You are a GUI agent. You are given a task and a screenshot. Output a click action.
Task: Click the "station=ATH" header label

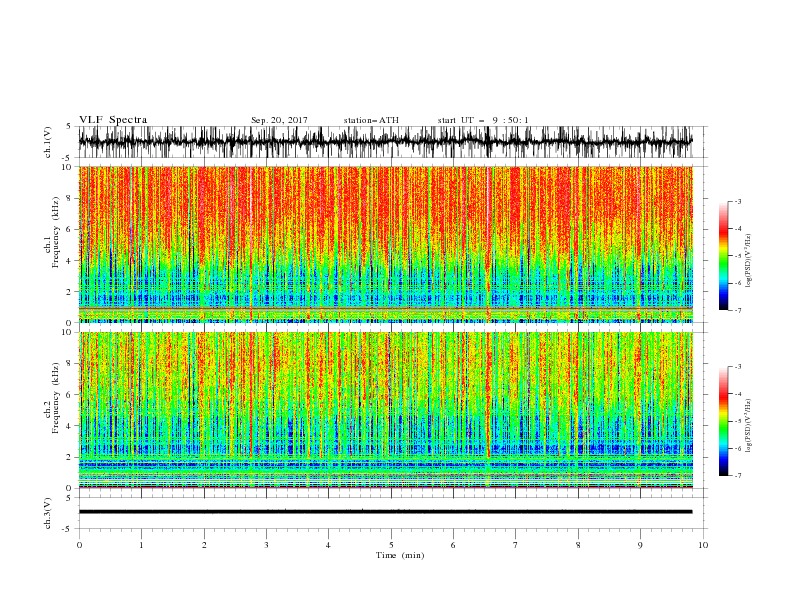(371, 120)
